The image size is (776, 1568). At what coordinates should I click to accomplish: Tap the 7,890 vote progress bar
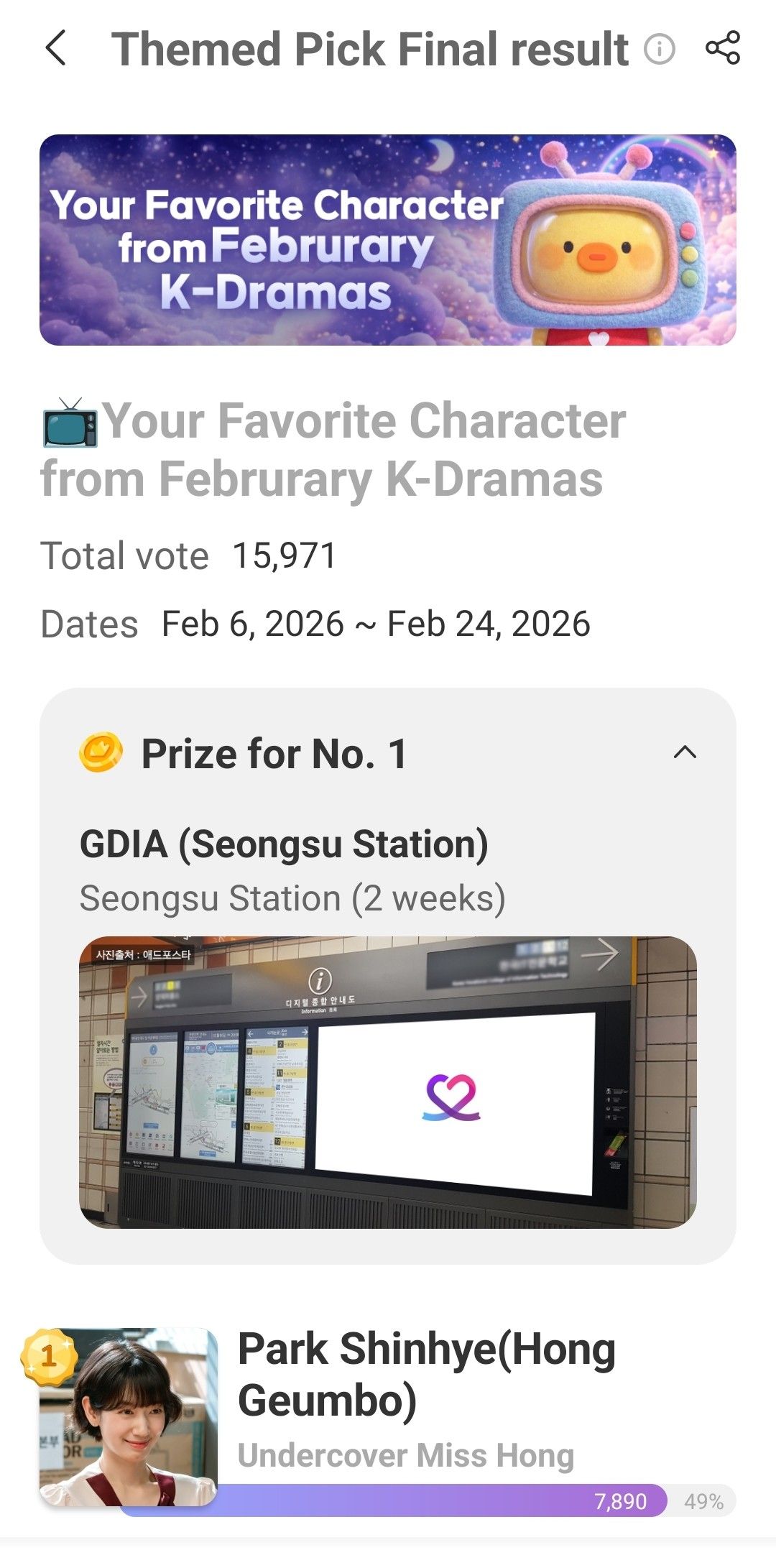[431, 1501]
